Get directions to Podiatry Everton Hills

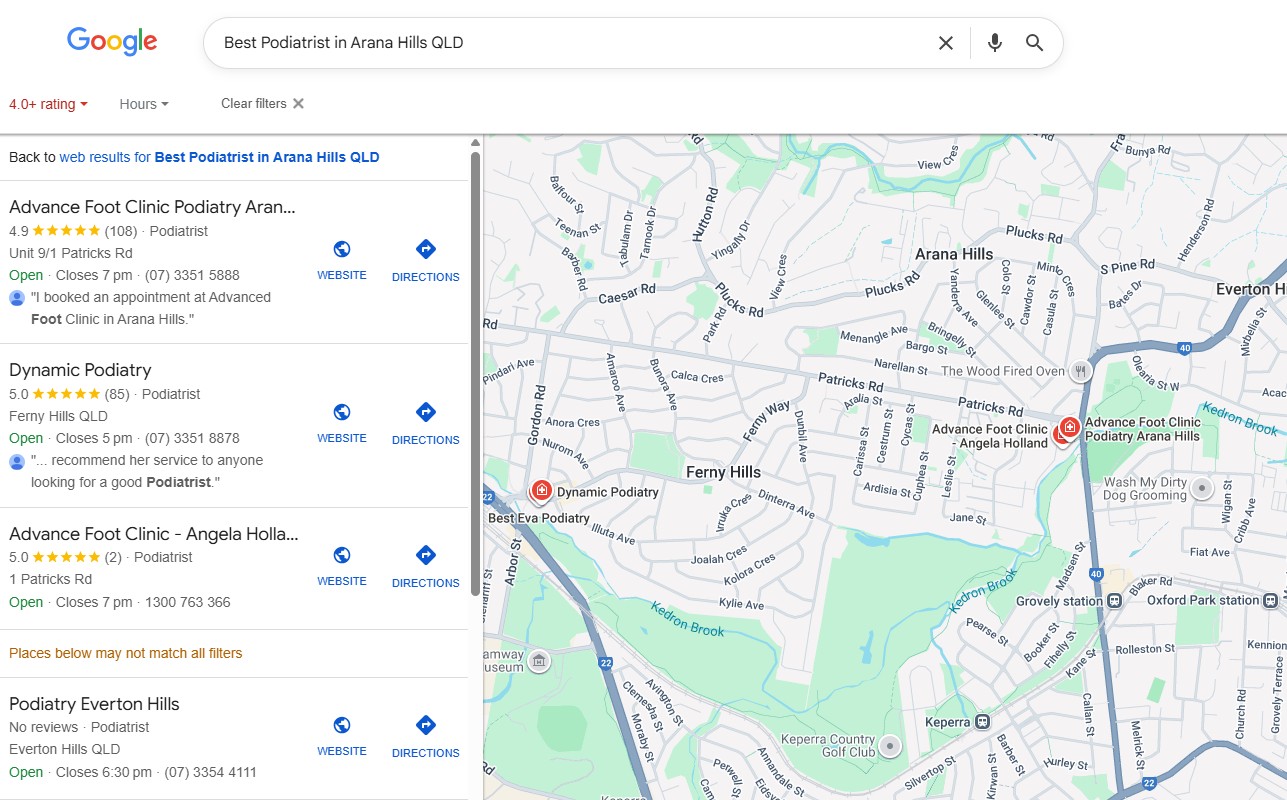[x=425, y=735]
